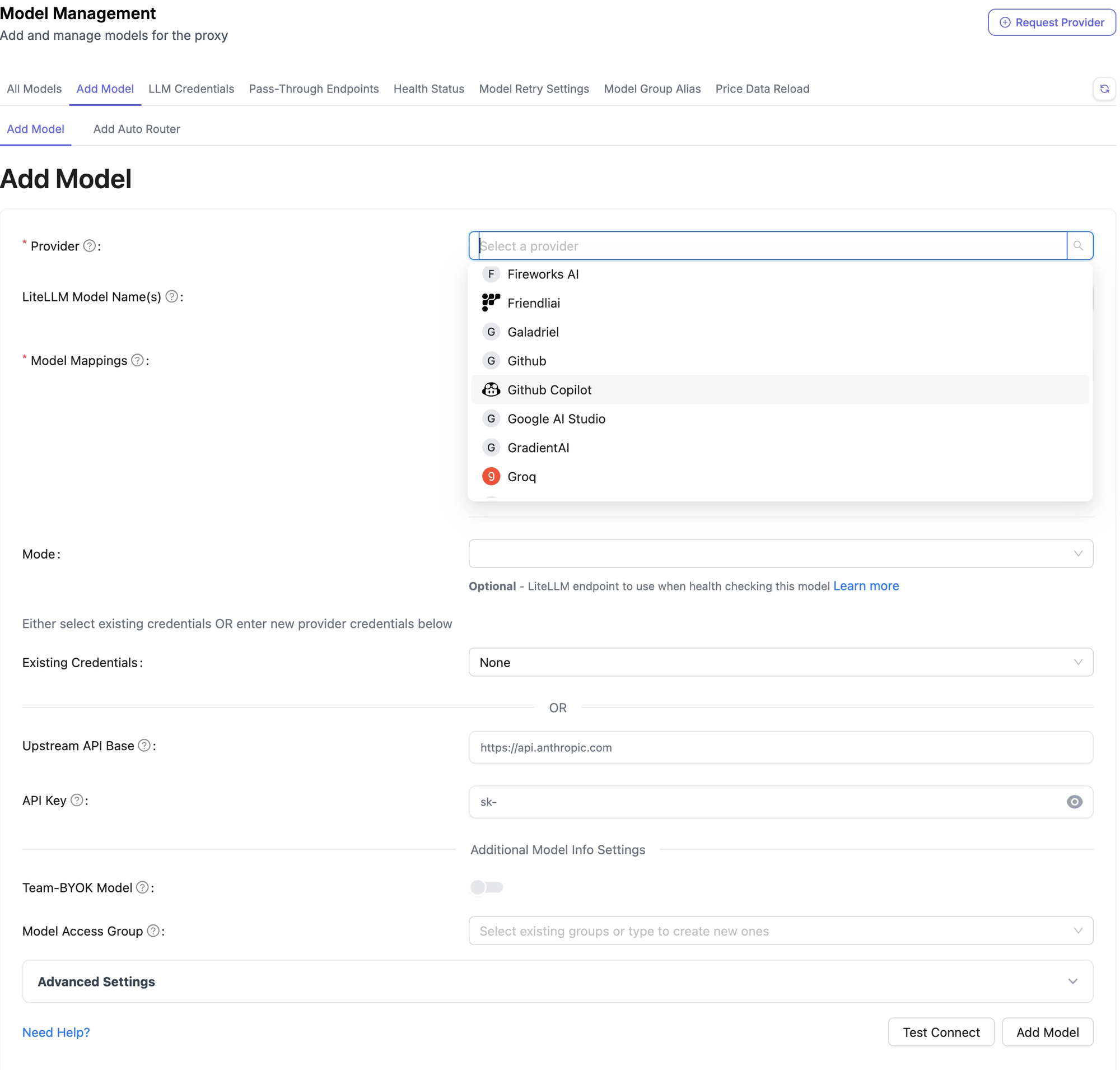Enable the Team-BYOK Model switch
This screenshot has height=1070, width=1120.
[x=487, y=887]
